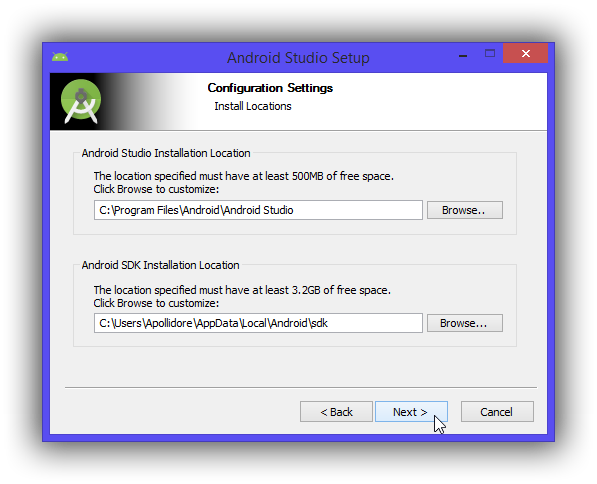Click the '3.2GB of free space' text
Screen dimensions: 597x484
[341, 290]
